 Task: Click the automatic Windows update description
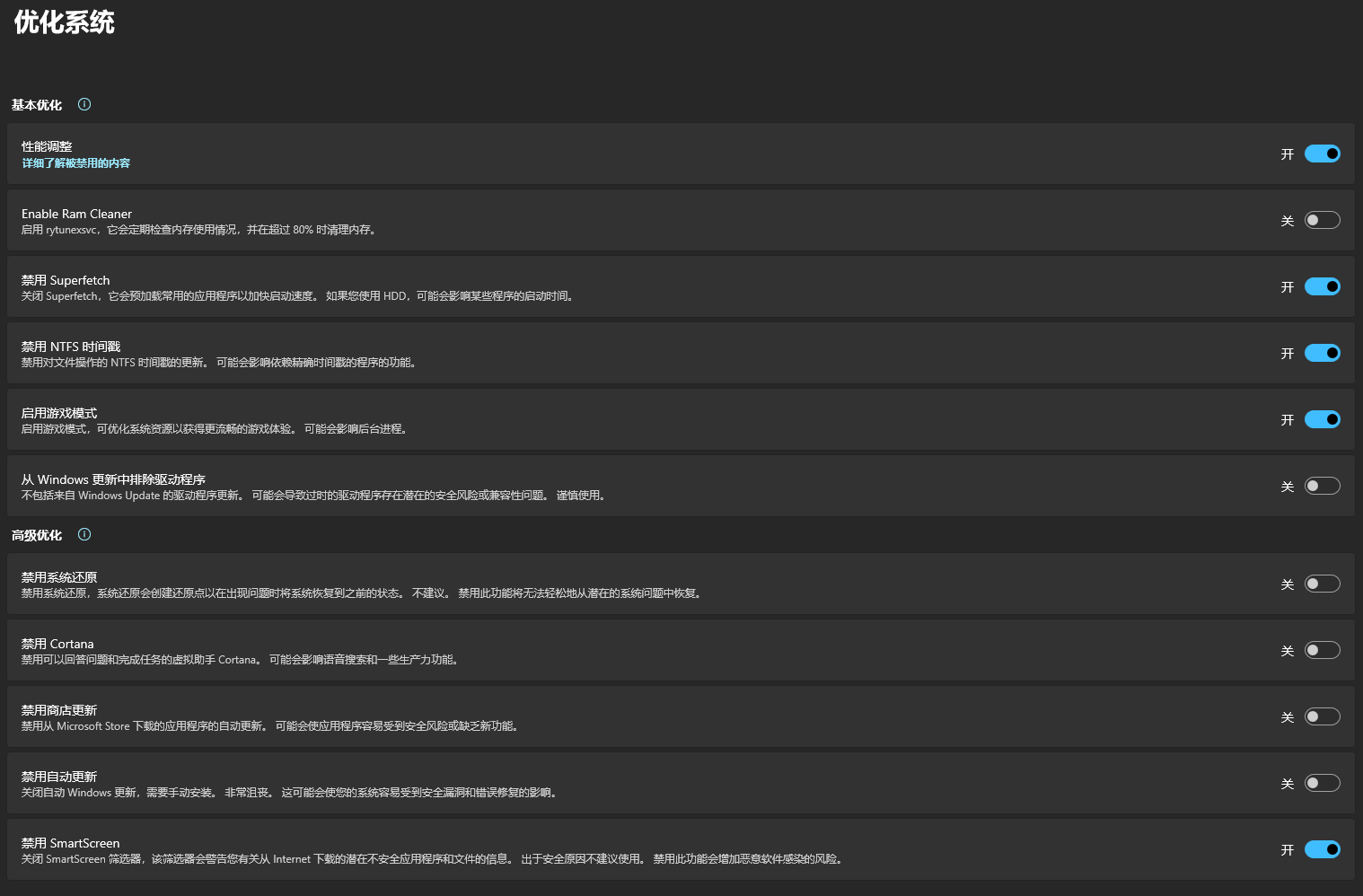coord(290,793)
